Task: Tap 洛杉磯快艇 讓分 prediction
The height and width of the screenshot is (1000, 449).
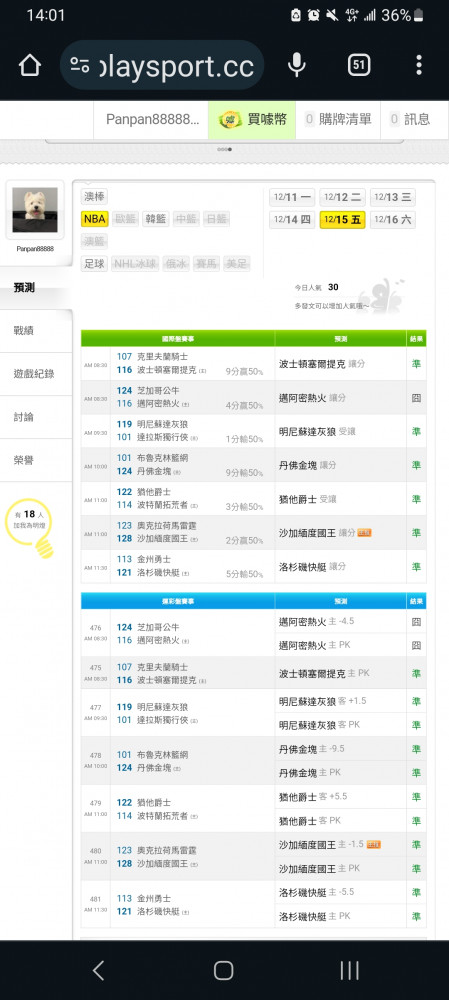Action: [313, 566]
